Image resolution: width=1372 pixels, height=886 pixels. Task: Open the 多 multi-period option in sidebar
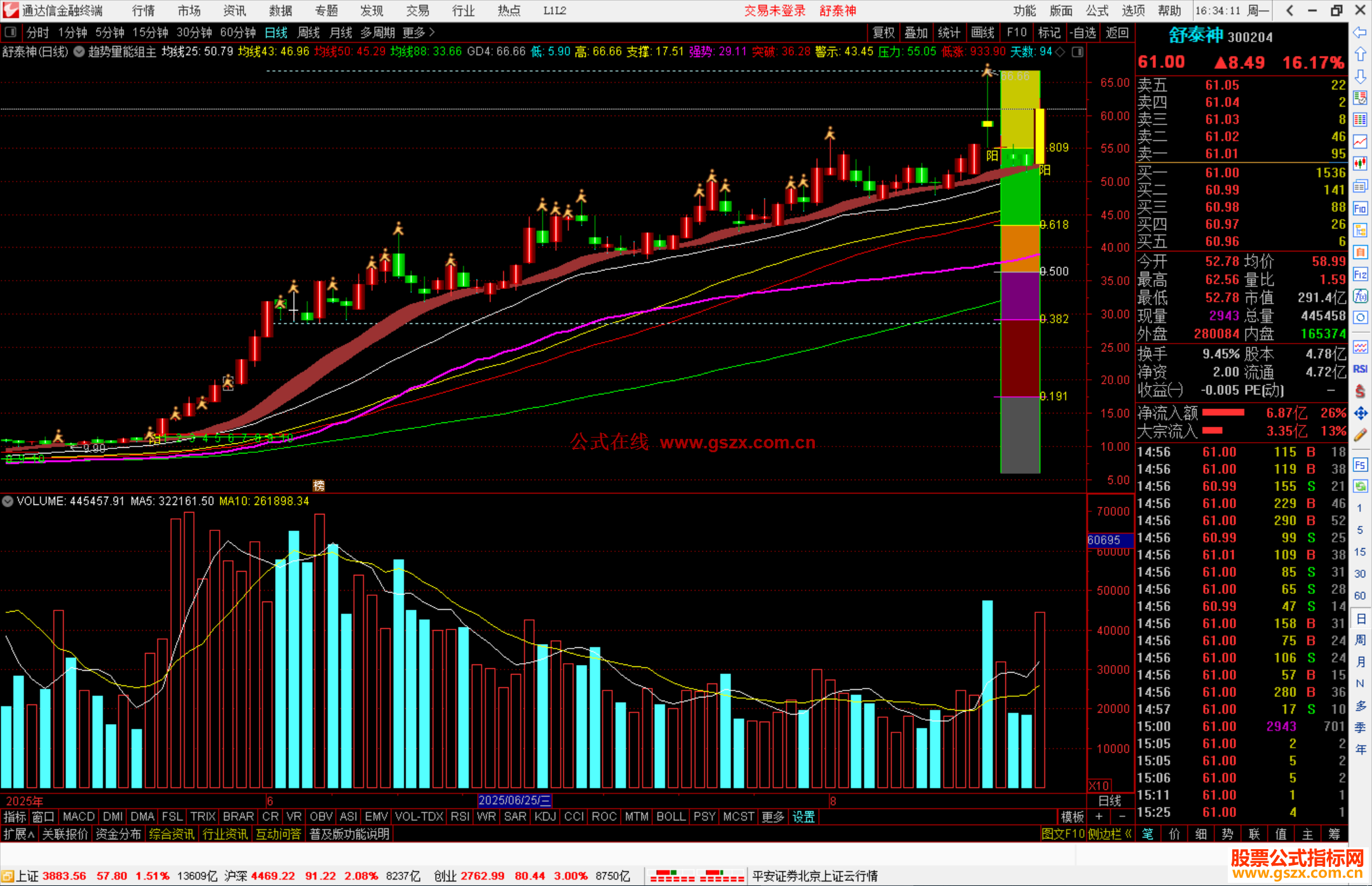click(1360, 706)
